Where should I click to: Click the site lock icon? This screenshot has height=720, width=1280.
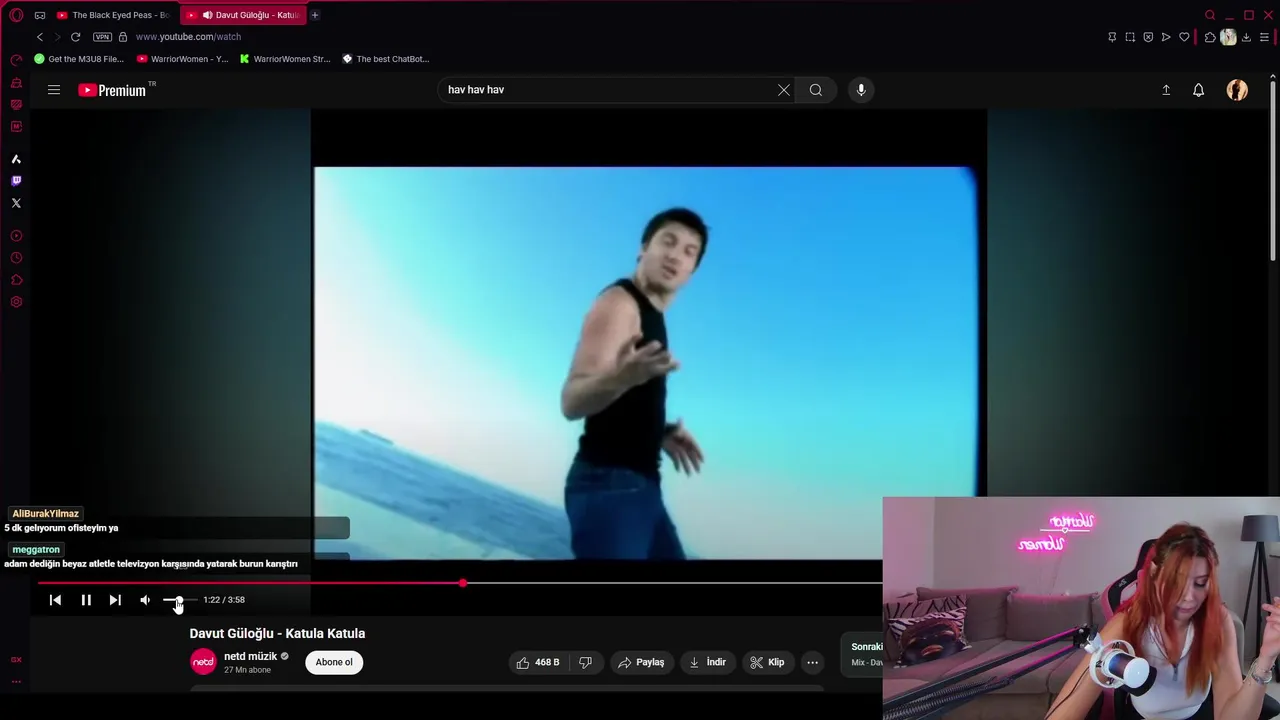click(123, 37)
